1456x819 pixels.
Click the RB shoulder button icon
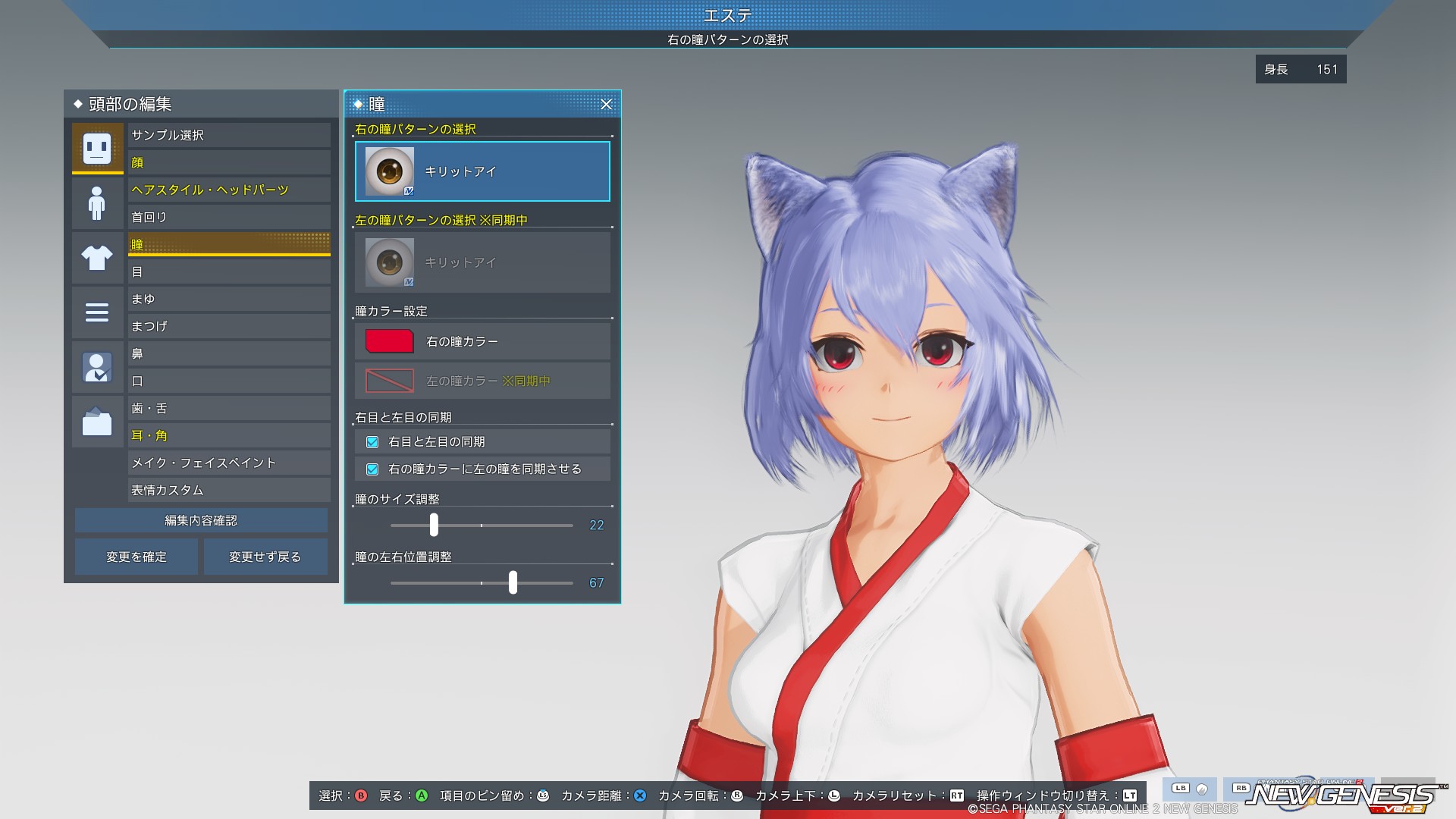click(x=1241, y=788)
